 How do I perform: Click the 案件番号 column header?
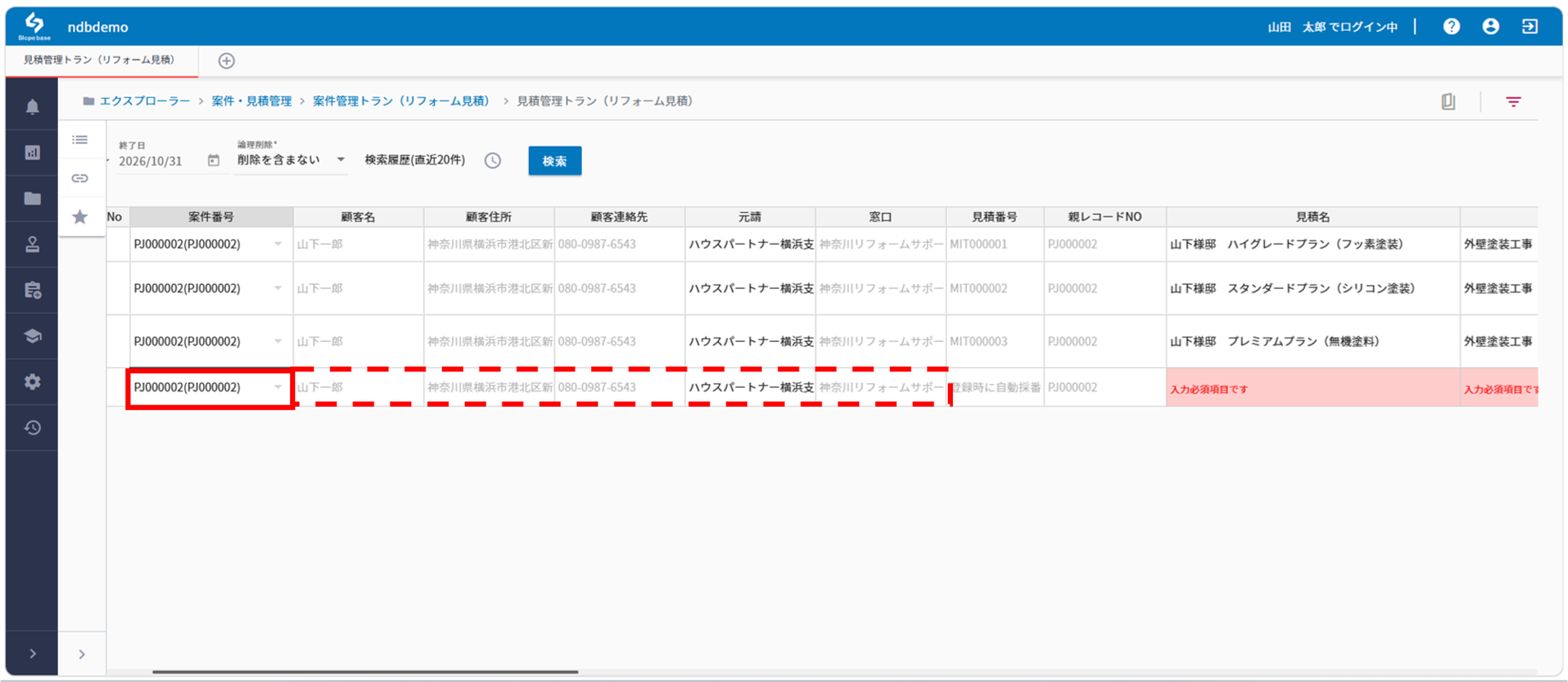211,217
